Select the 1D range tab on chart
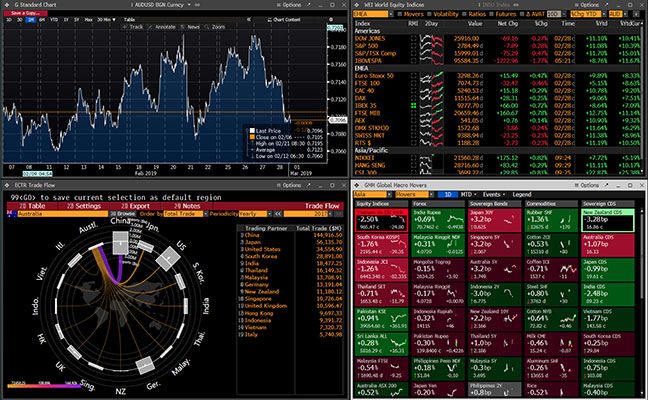 point(10,19)
